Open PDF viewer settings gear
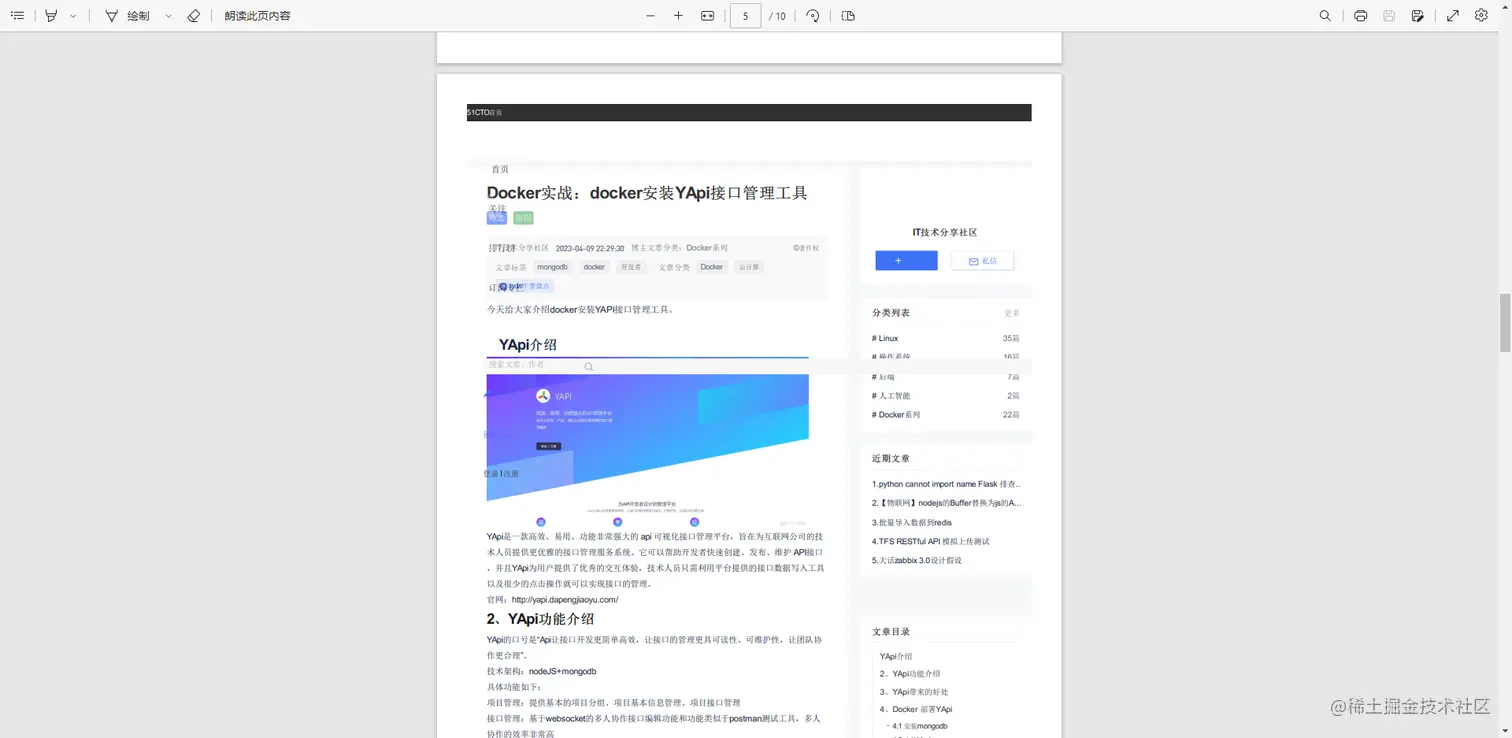The image size is (1512, 738). (x=1481, y=16)
